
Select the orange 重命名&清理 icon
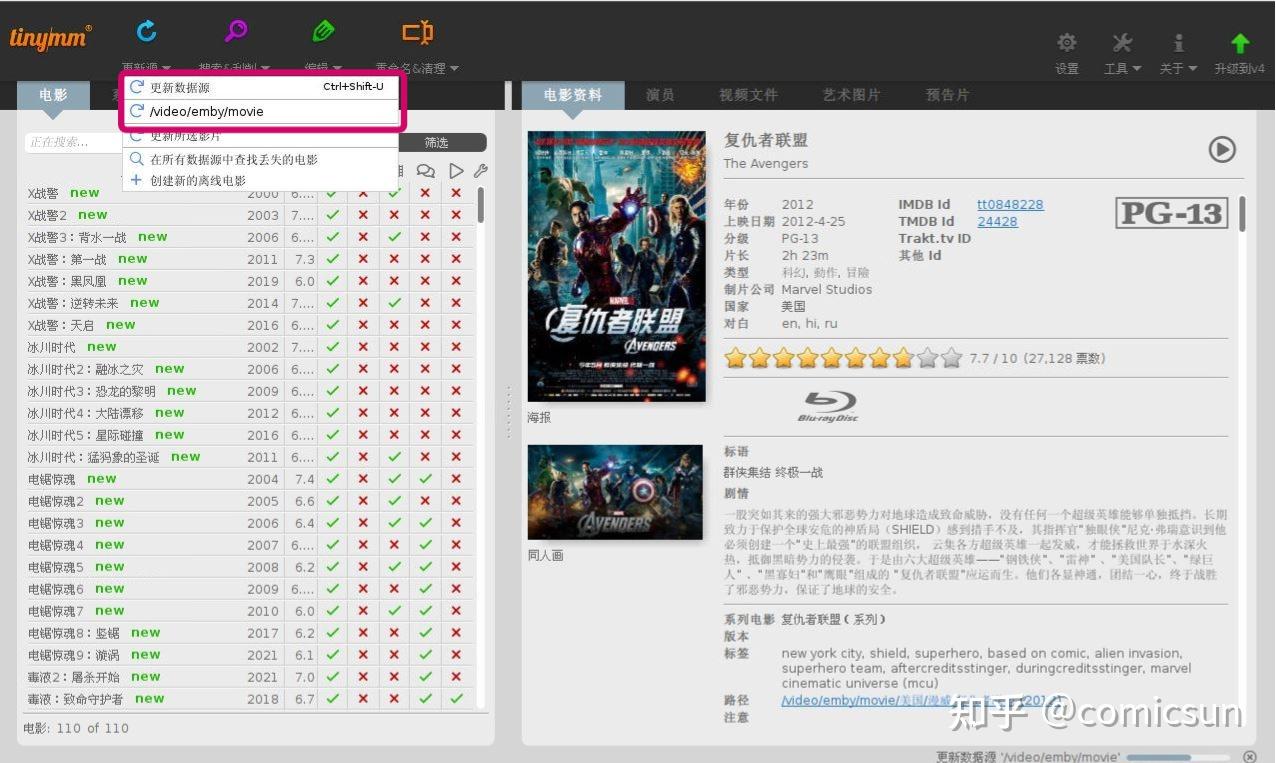[417, 31]
